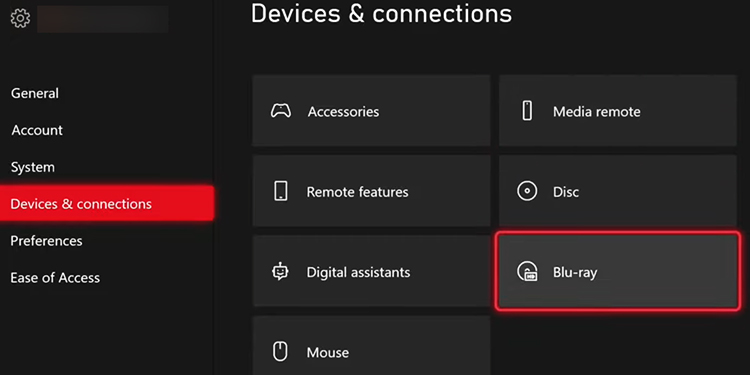Image resolution: width=750 pixels, height=375 pixels.
Task: Click the disc icon beside Disc
Action: click(527, 191)
